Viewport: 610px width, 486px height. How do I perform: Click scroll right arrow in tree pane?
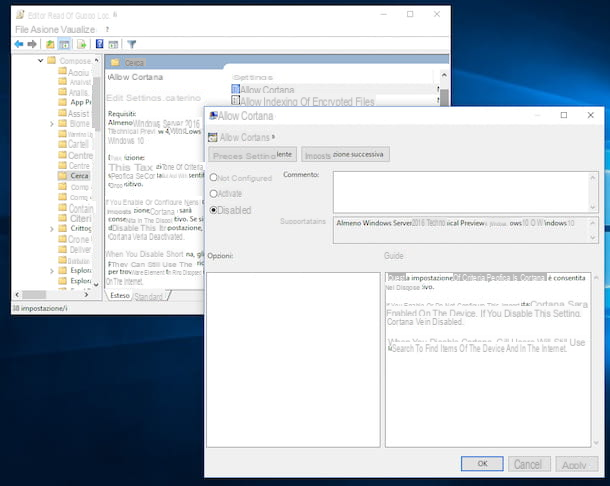pos(86,295)
